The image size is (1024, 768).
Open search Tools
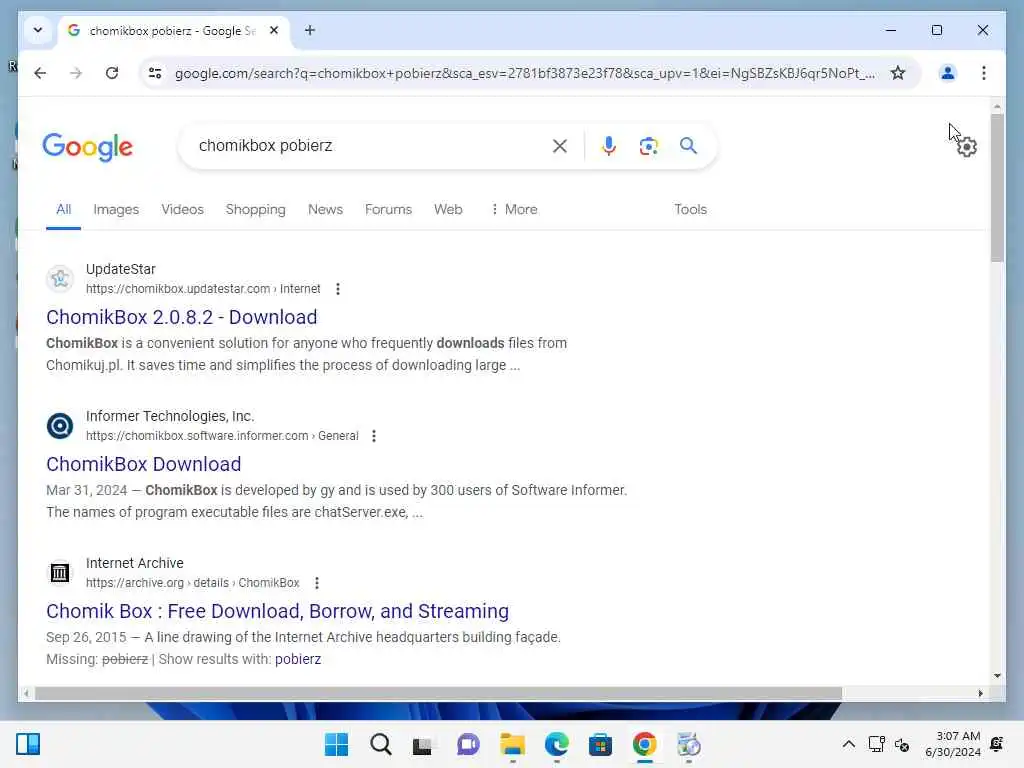pos(690,210)
